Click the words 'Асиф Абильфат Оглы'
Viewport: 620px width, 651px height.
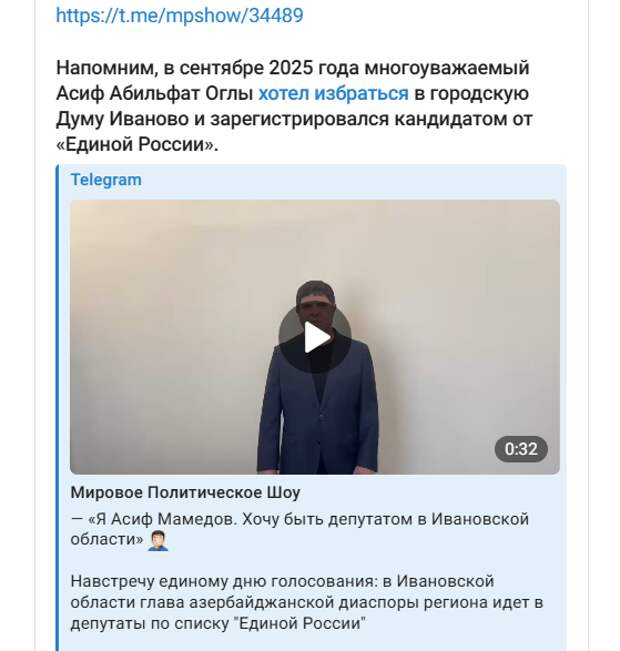(154, 94)
